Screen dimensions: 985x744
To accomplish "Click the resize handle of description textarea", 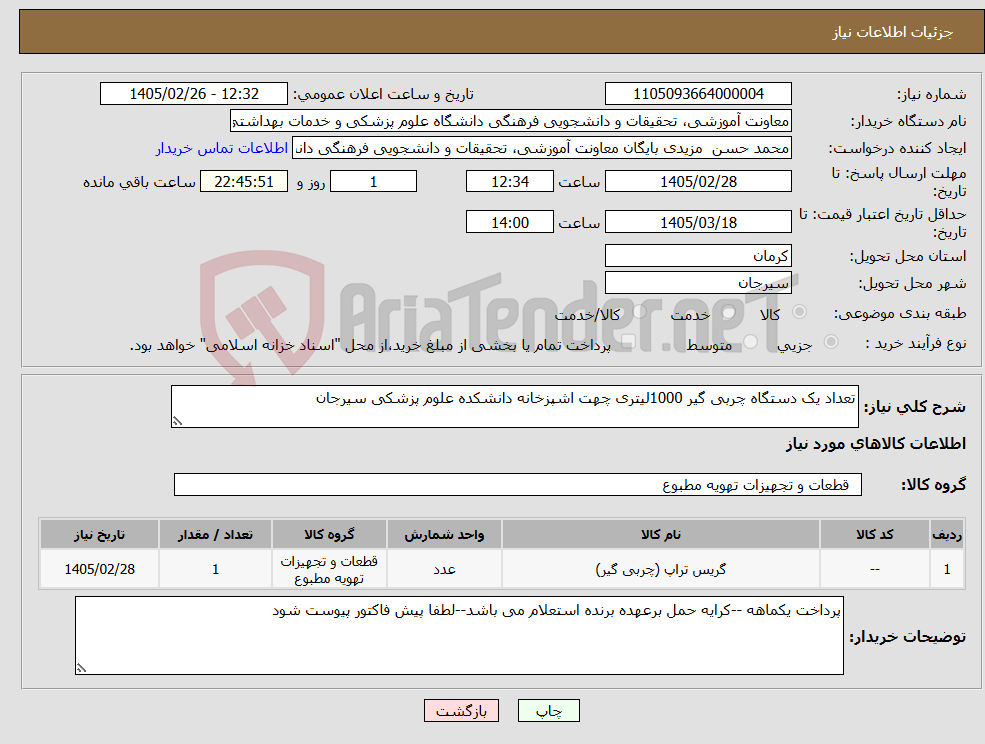I will [x=177, y=422].
